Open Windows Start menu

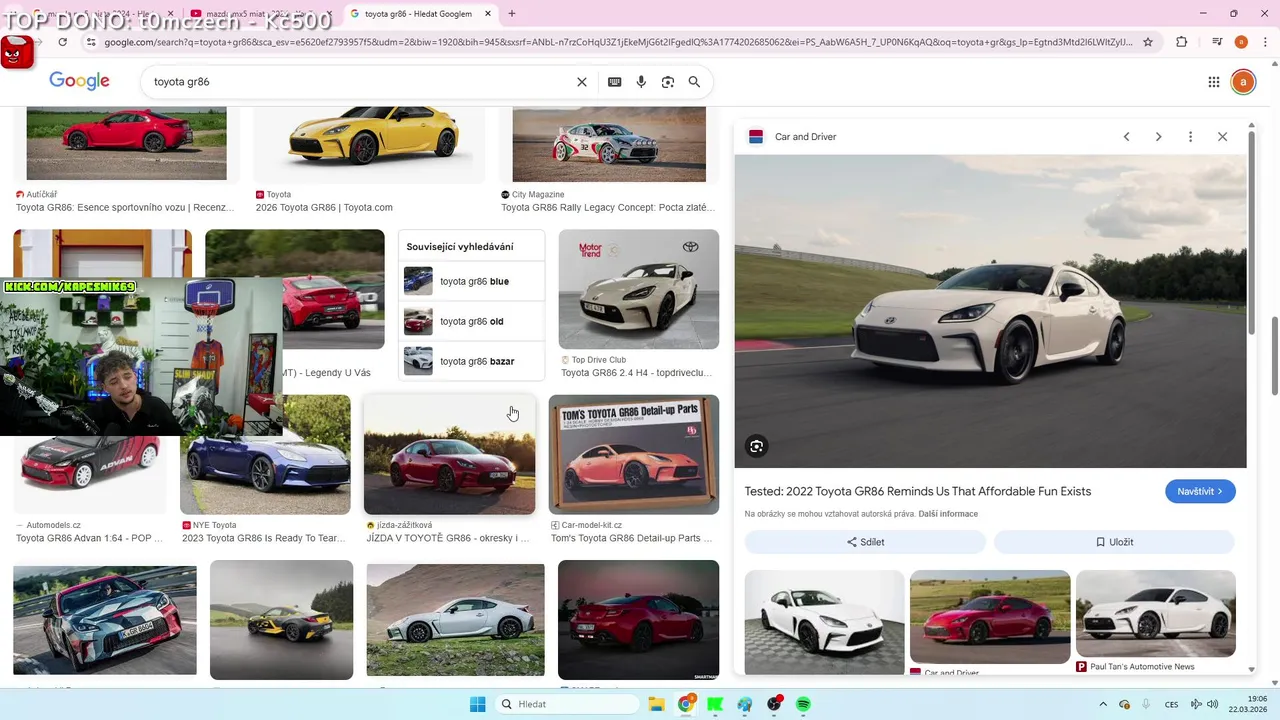coord(477,704)
